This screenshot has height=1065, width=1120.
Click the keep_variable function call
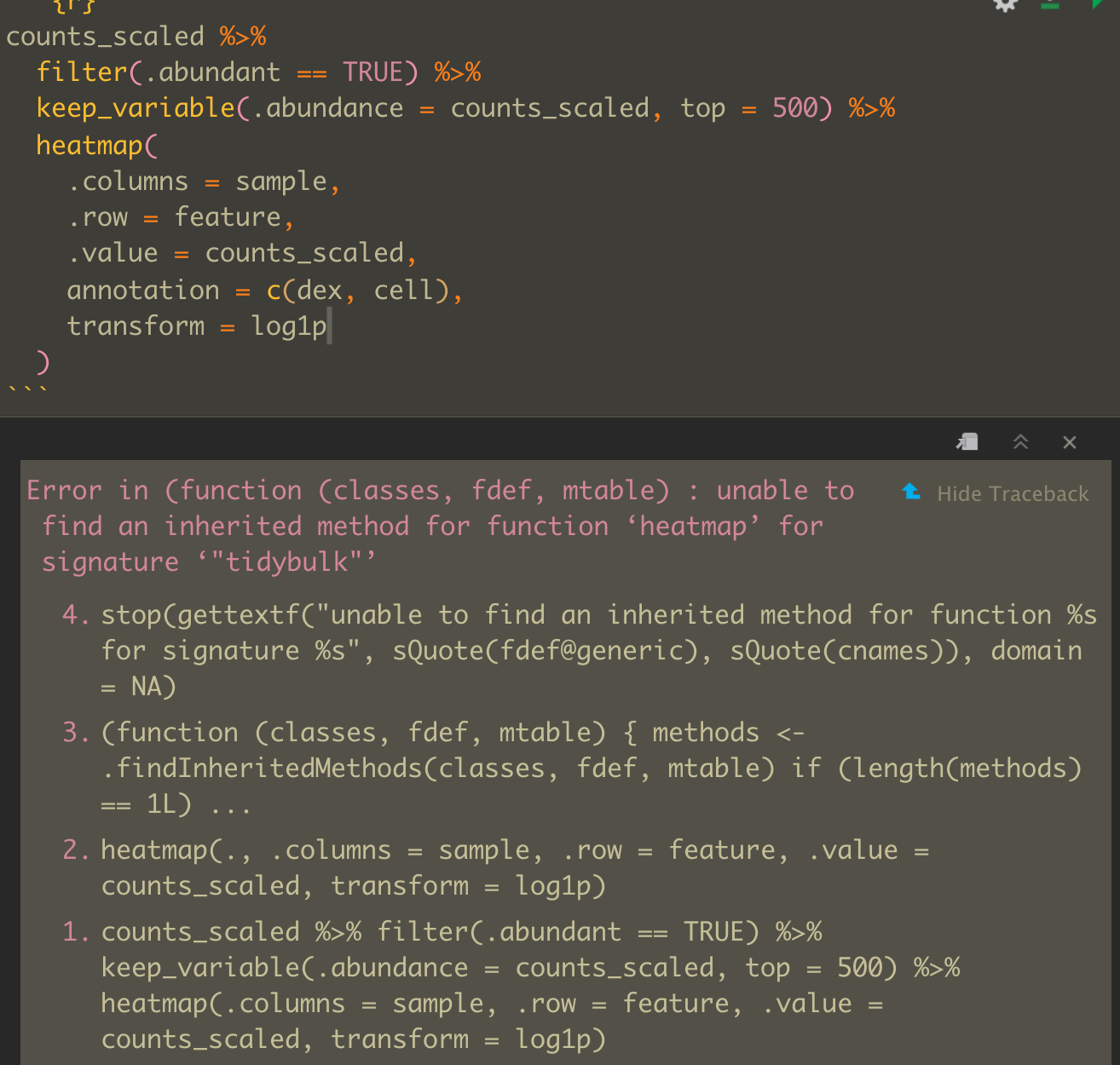coord(136,107)
